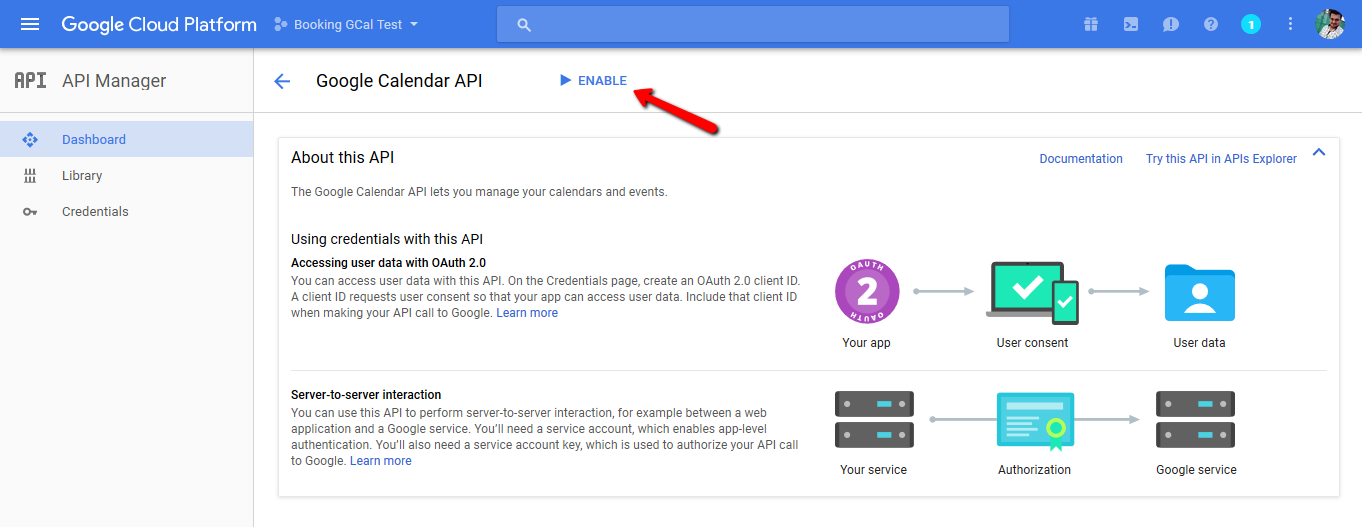This screenshot has height=527, width=1362.
Task: Open the free trial gift icon
Action: point(1091,24)
